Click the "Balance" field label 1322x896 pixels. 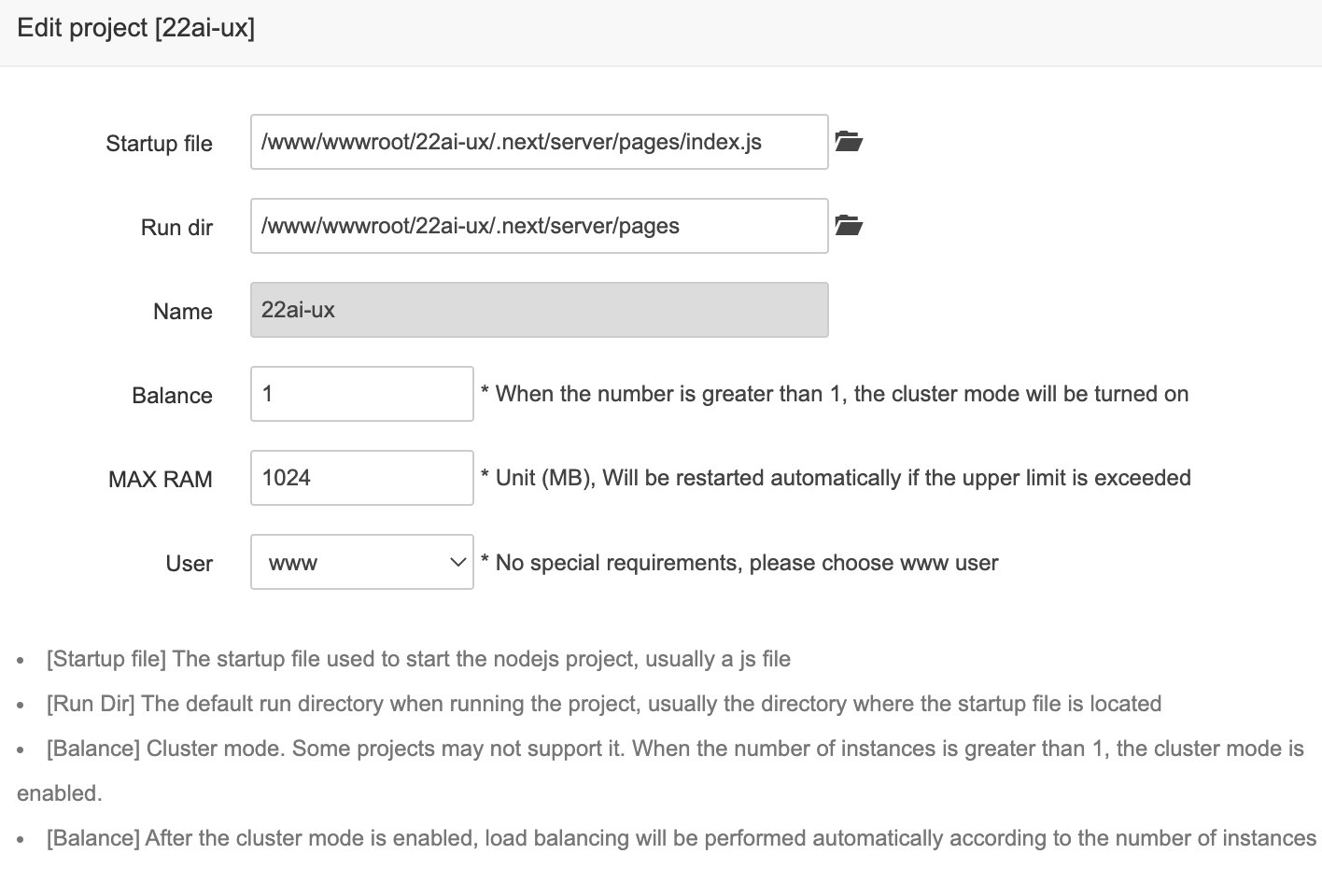point(172,396)
